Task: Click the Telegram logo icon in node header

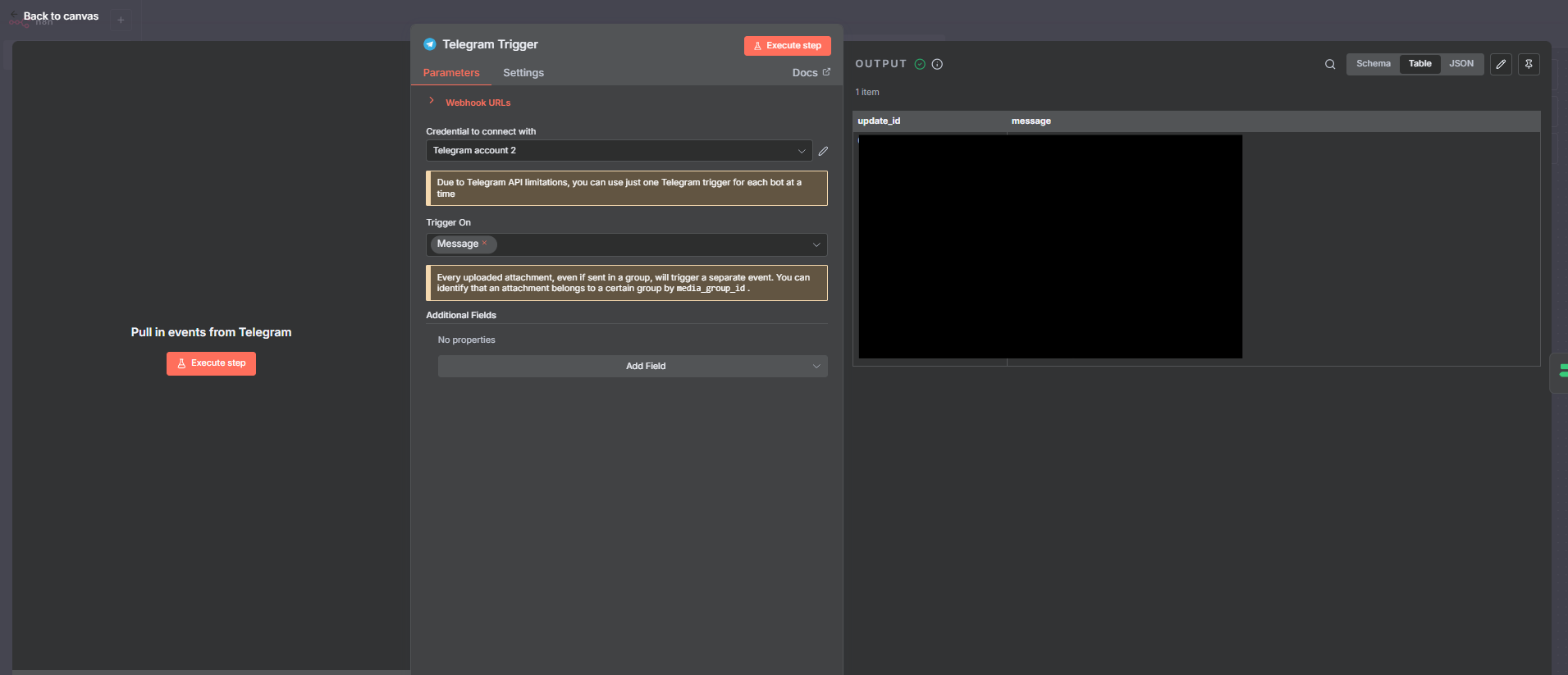Action: coord(429,44)
